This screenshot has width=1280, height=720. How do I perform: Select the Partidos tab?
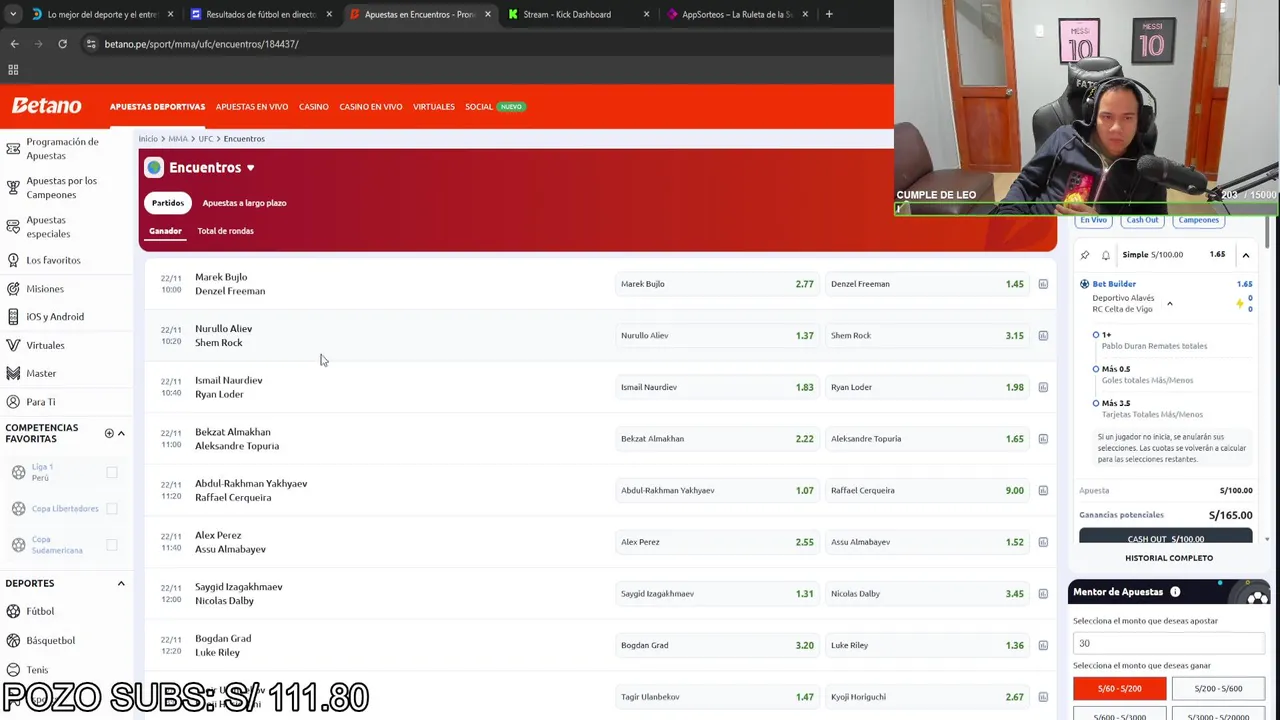(x=168, y=203)
